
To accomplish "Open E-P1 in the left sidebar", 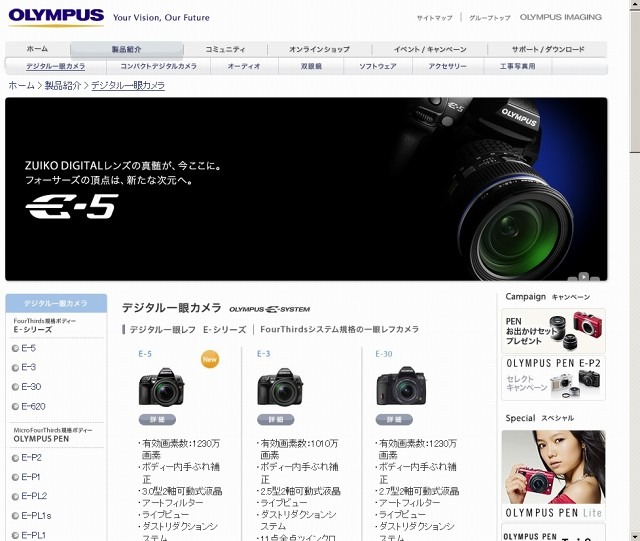I will (x=31, y=477).
